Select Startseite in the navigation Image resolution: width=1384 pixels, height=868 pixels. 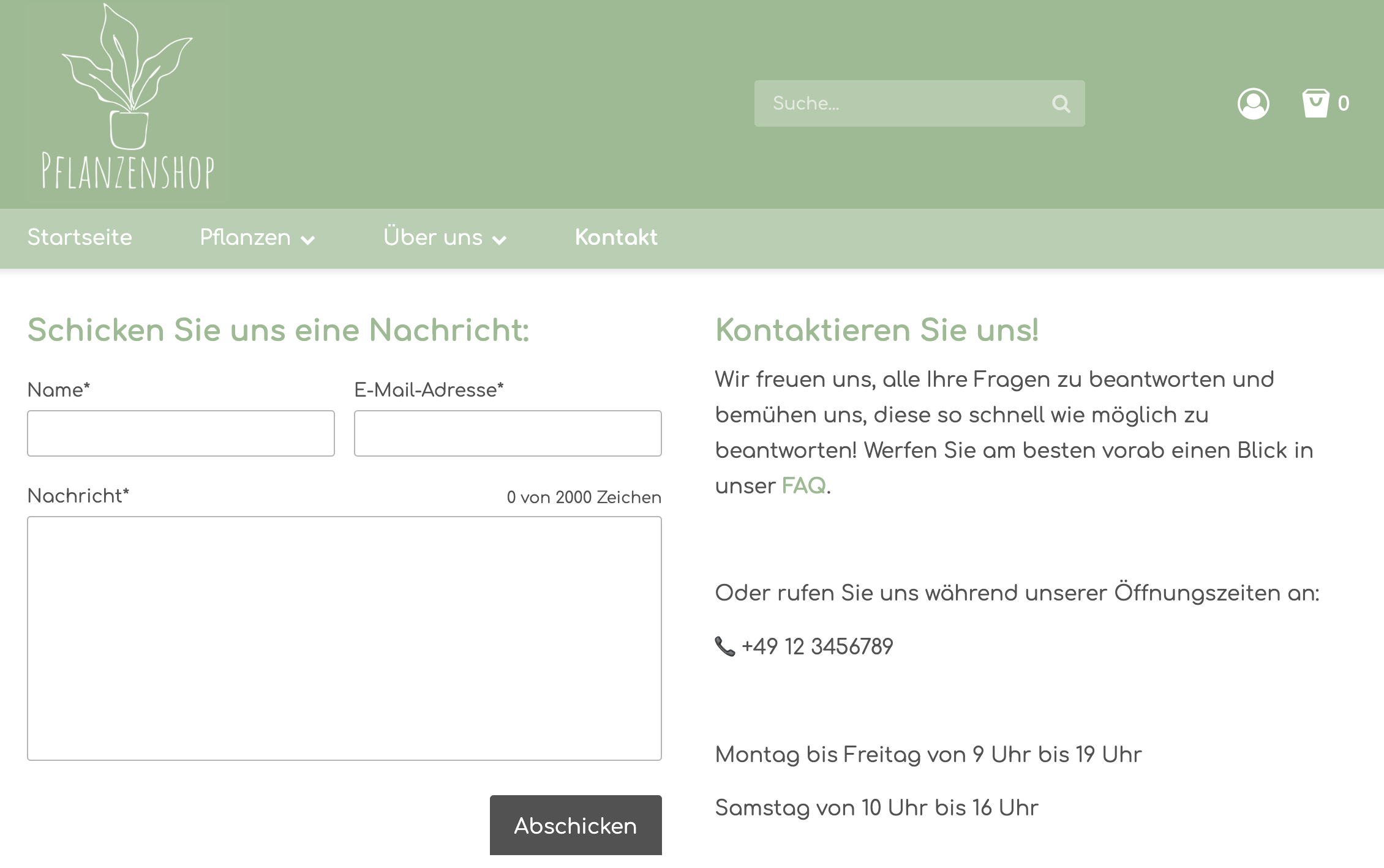80,238
